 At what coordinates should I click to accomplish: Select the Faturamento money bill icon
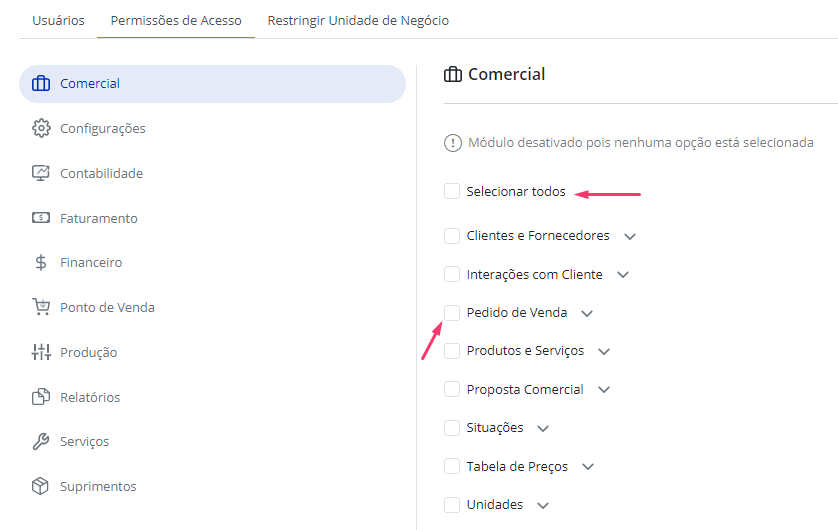click(x=41, y=218)
